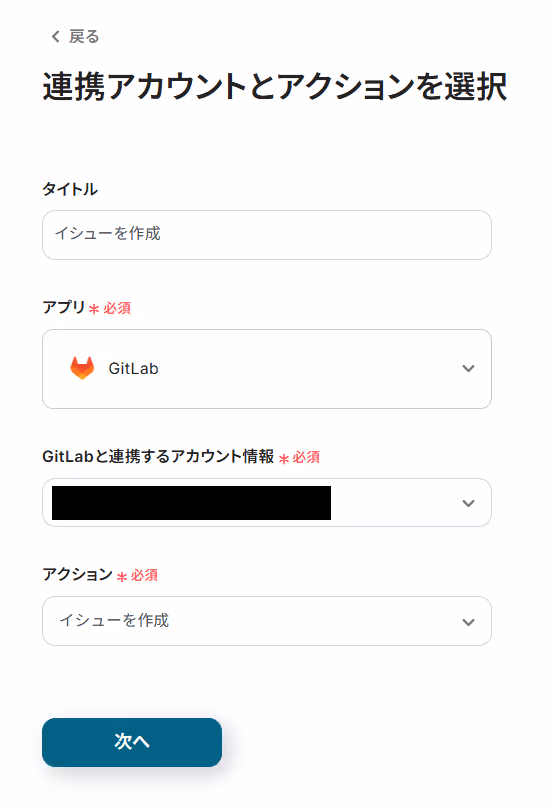553x811 pixels.
Task: Click the アプリ field label
Action: click(x=64, y=307)
